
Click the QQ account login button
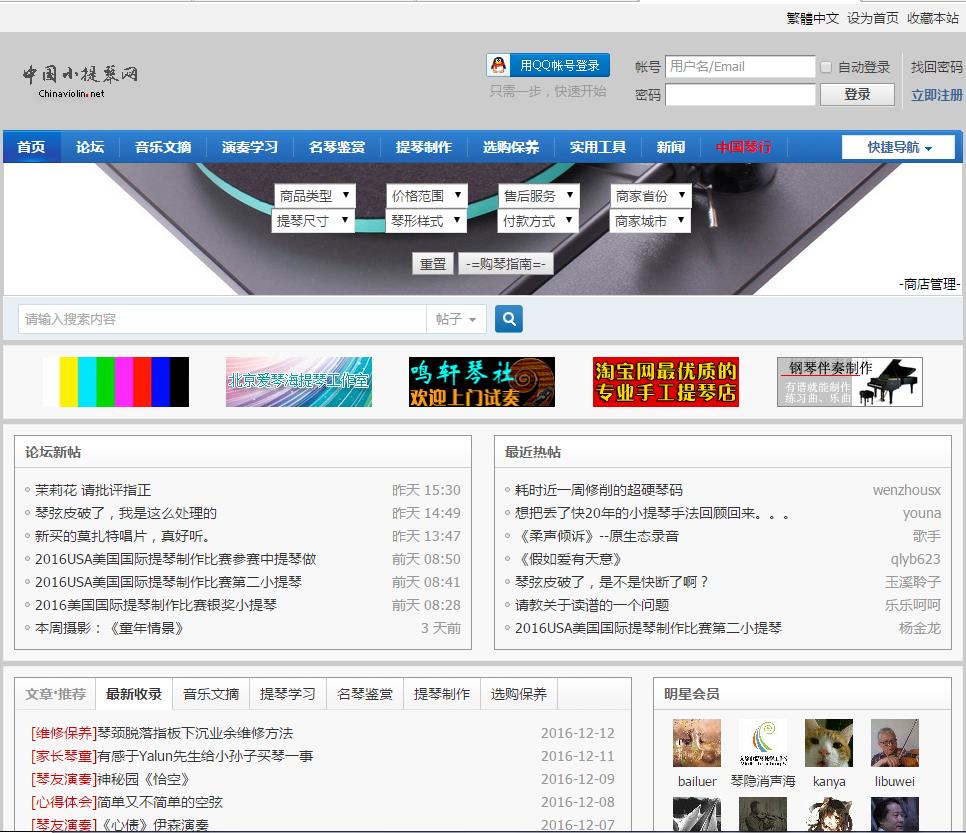click(548, 65)
